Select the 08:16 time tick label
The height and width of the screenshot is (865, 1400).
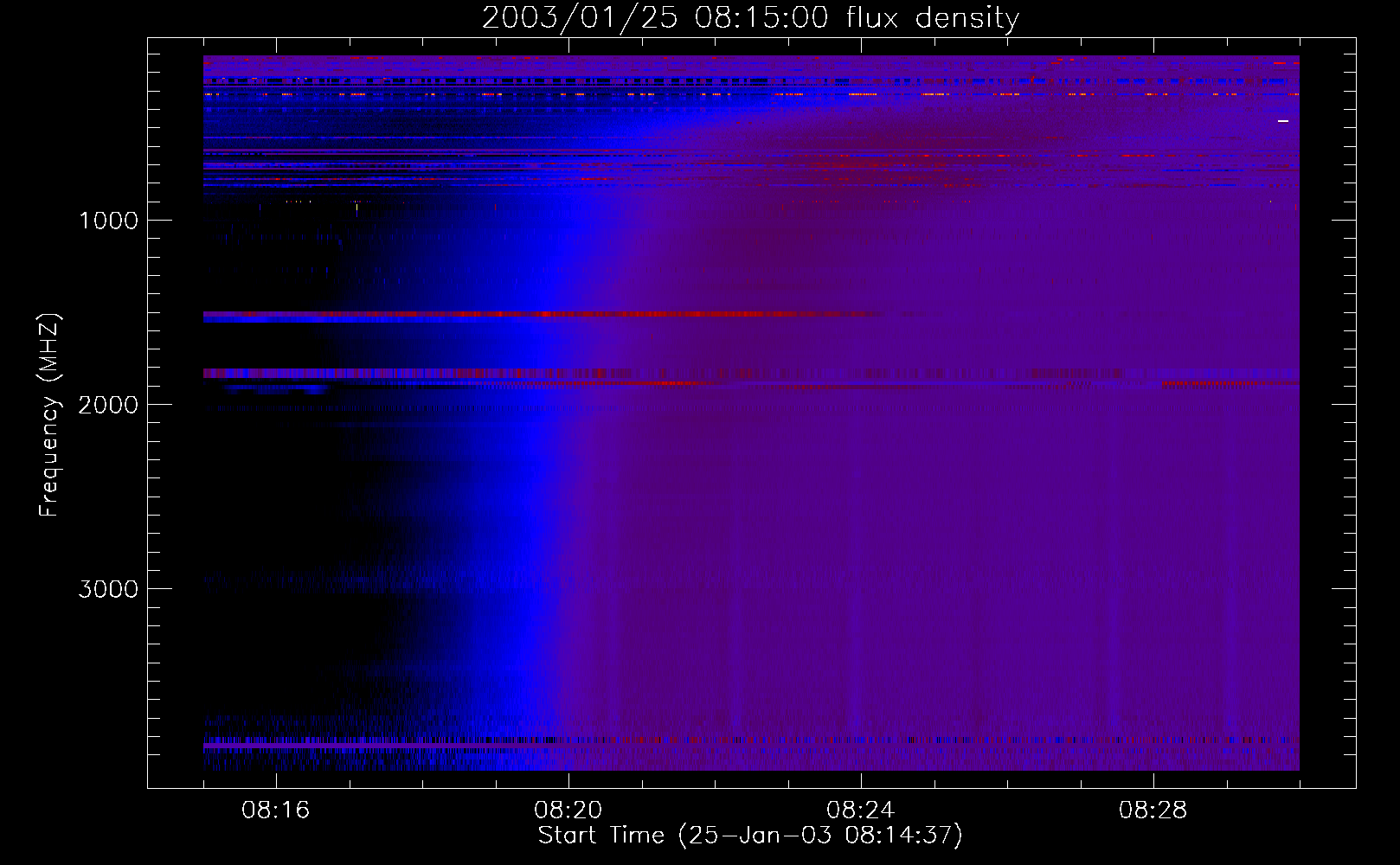pos(276,811)
